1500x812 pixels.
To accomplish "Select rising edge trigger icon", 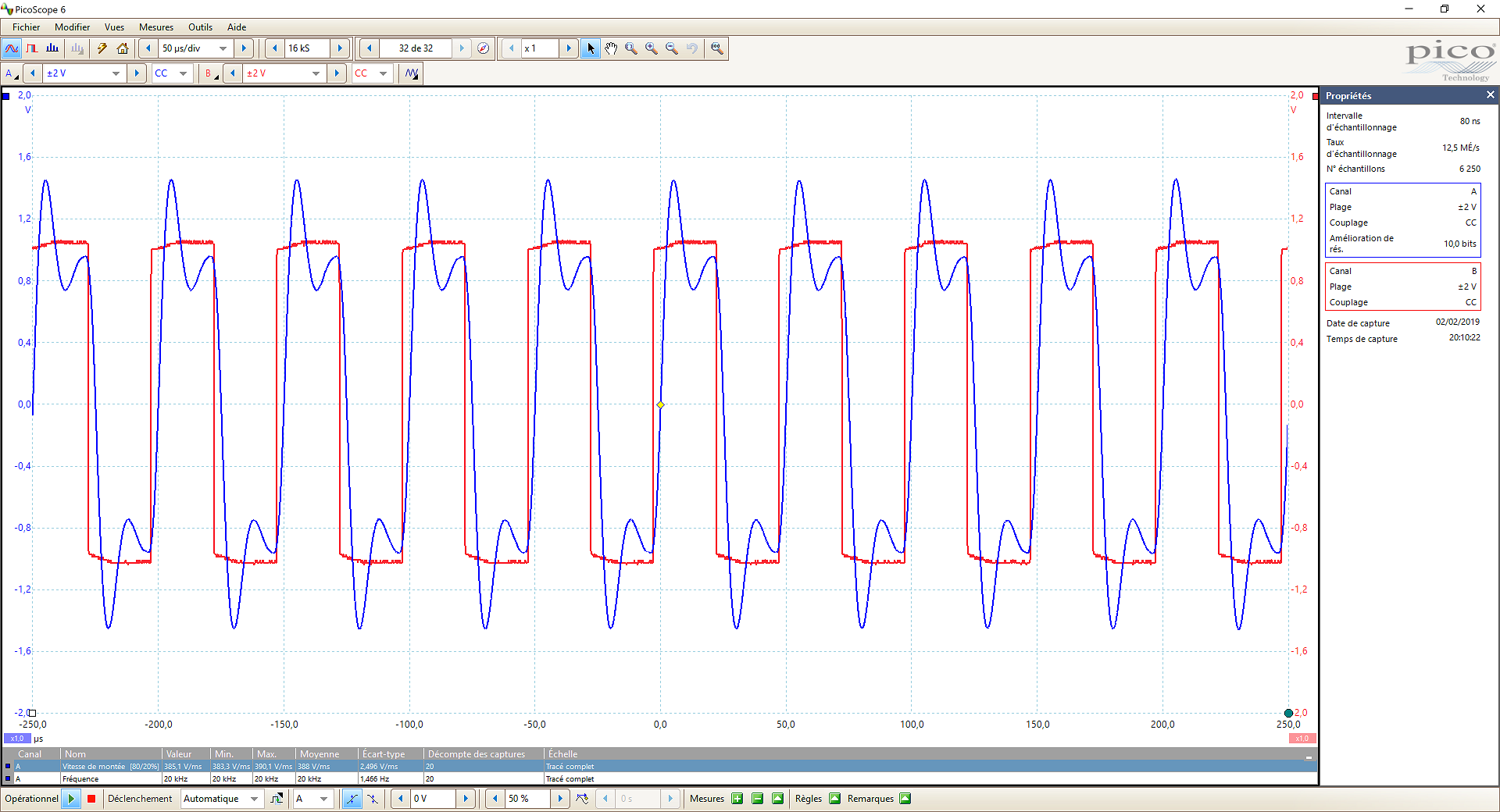I will coord(352,799).
